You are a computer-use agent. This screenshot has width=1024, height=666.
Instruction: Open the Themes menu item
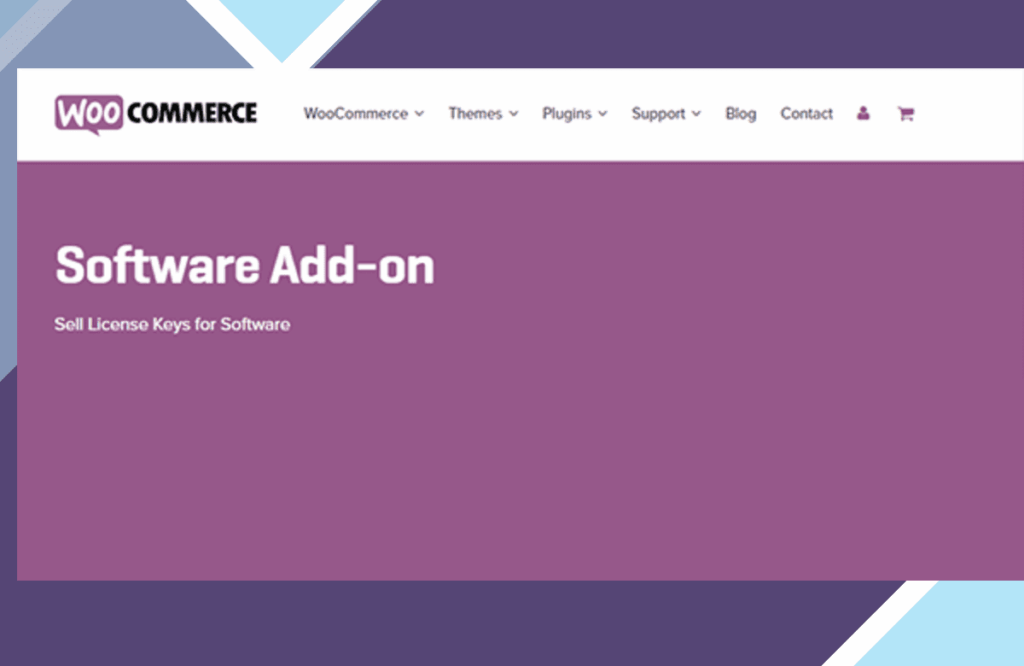coord(474,114)
